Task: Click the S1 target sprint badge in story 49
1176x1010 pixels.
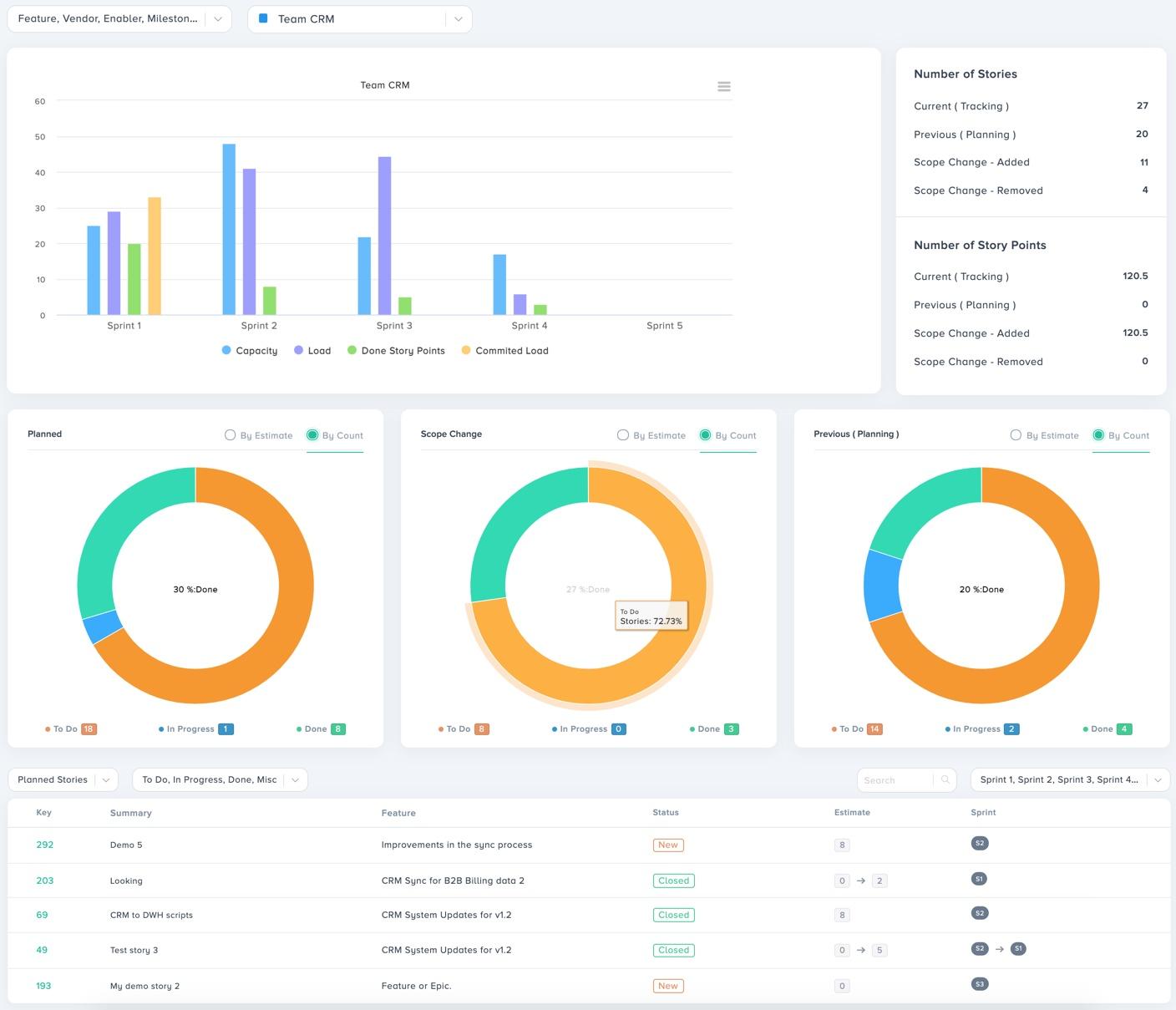Action: (1018, 949)
